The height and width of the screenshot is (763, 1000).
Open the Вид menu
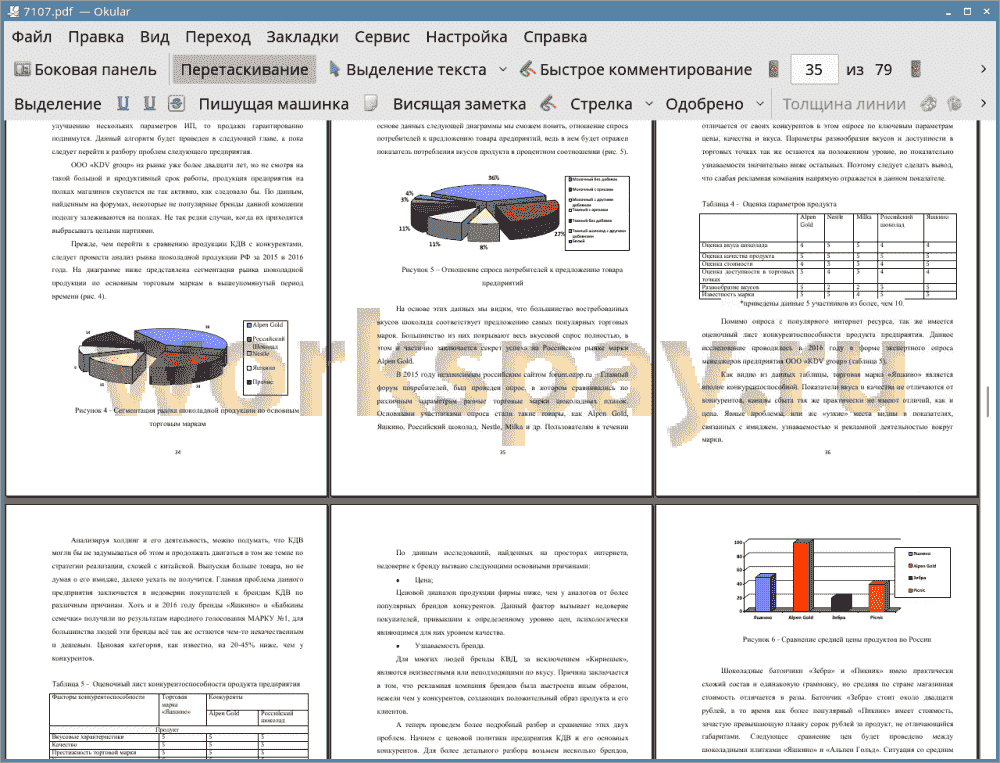click(154, 37)
